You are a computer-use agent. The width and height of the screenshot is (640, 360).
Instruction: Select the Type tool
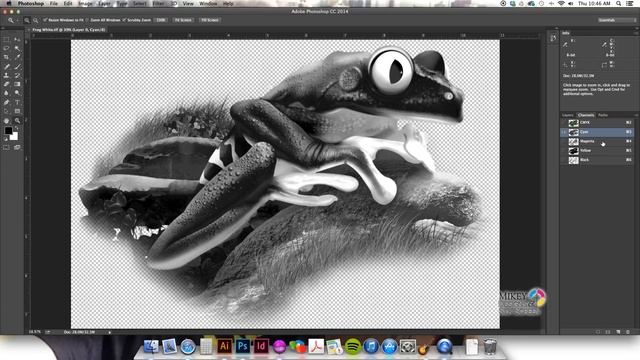point(17,102)
